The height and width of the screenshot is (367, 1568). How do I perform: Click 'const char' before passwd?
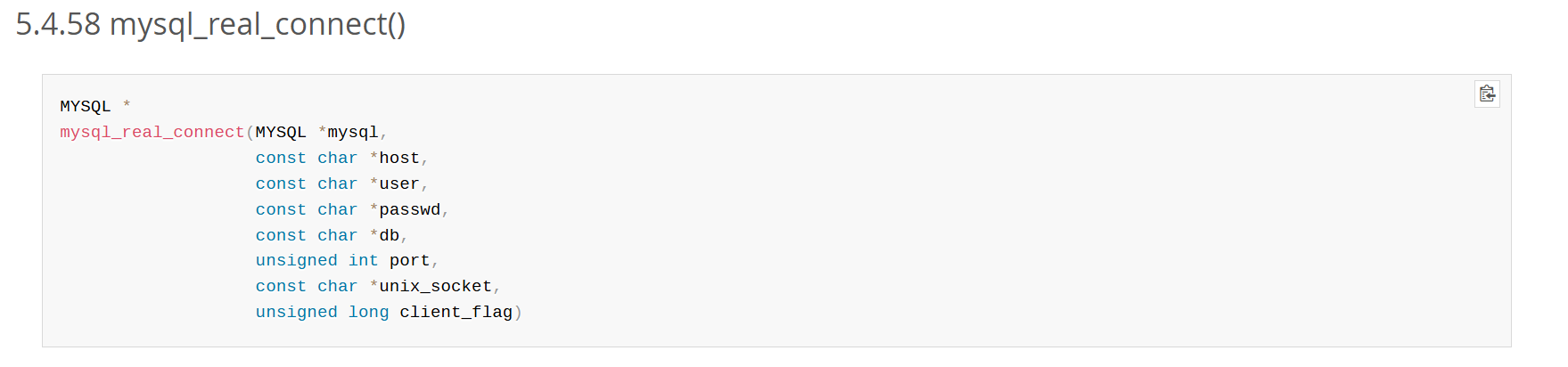[307, 209]
